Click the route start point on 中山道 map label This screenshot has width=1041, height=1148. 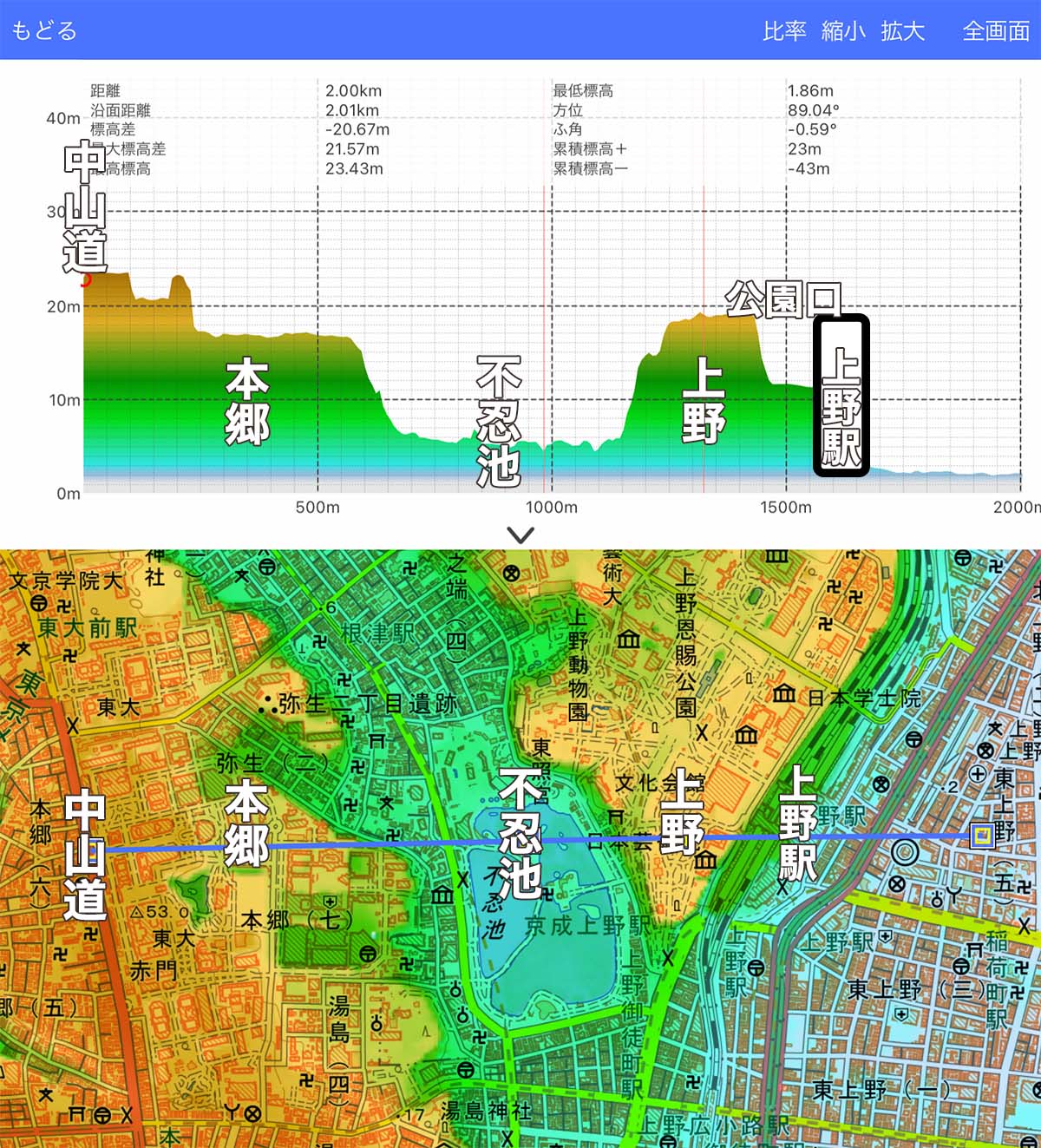(90, 850)
